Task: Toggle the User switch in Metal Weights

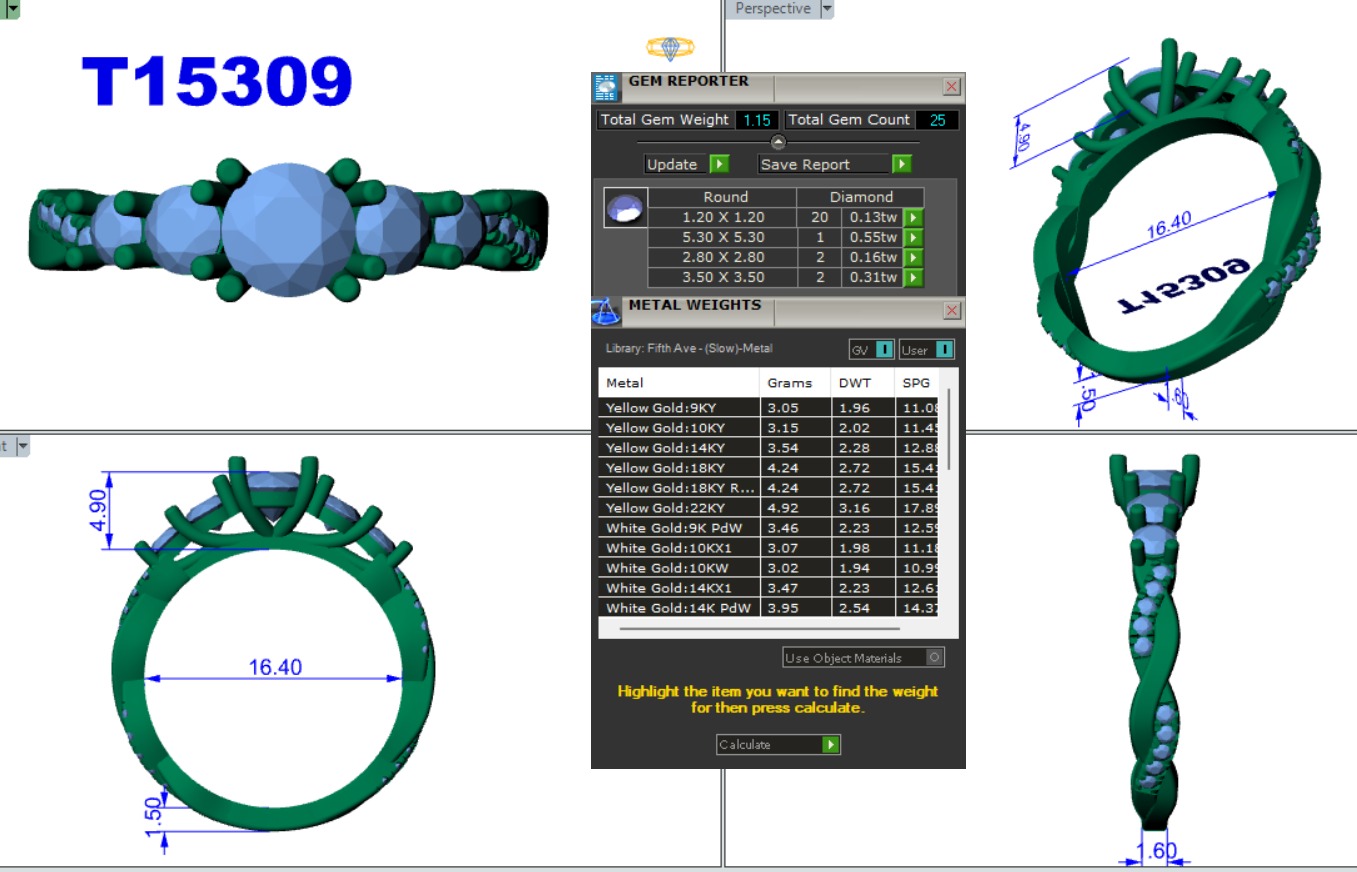Action: (x=944, y=349)
